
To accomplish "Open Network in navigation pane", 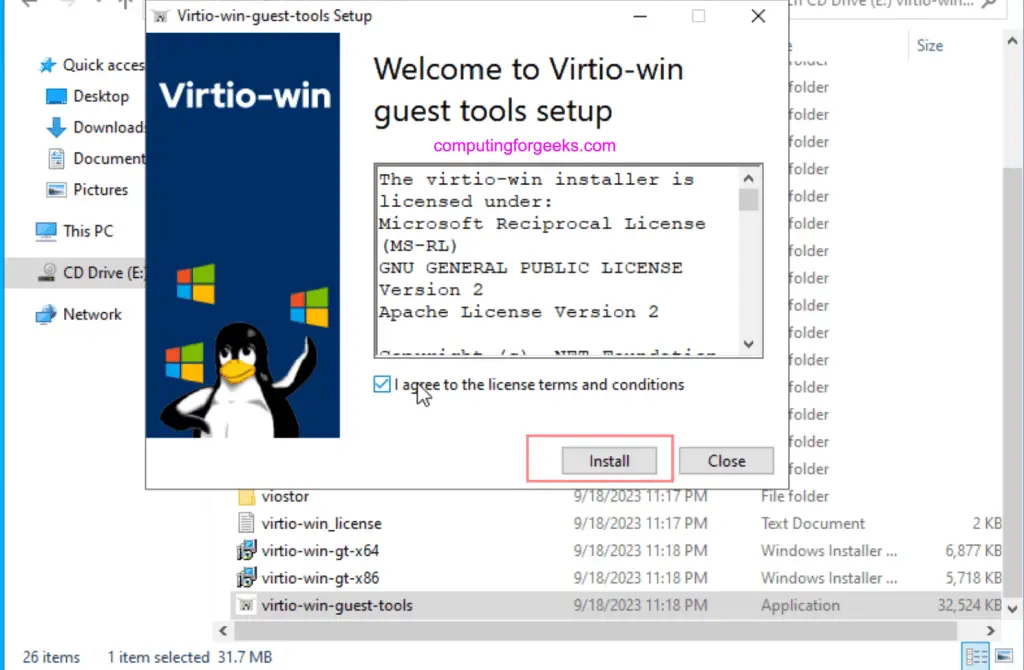I will tap(92, 315).
